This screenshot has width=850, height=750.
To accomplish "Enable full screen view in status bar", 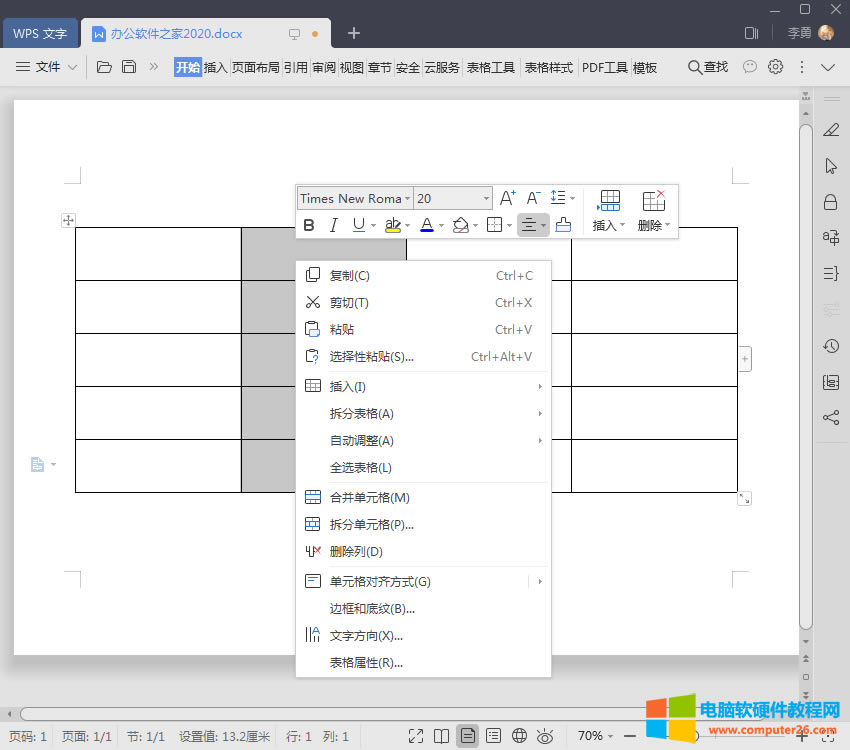I will pyautogui.click(x=416, y=736).
